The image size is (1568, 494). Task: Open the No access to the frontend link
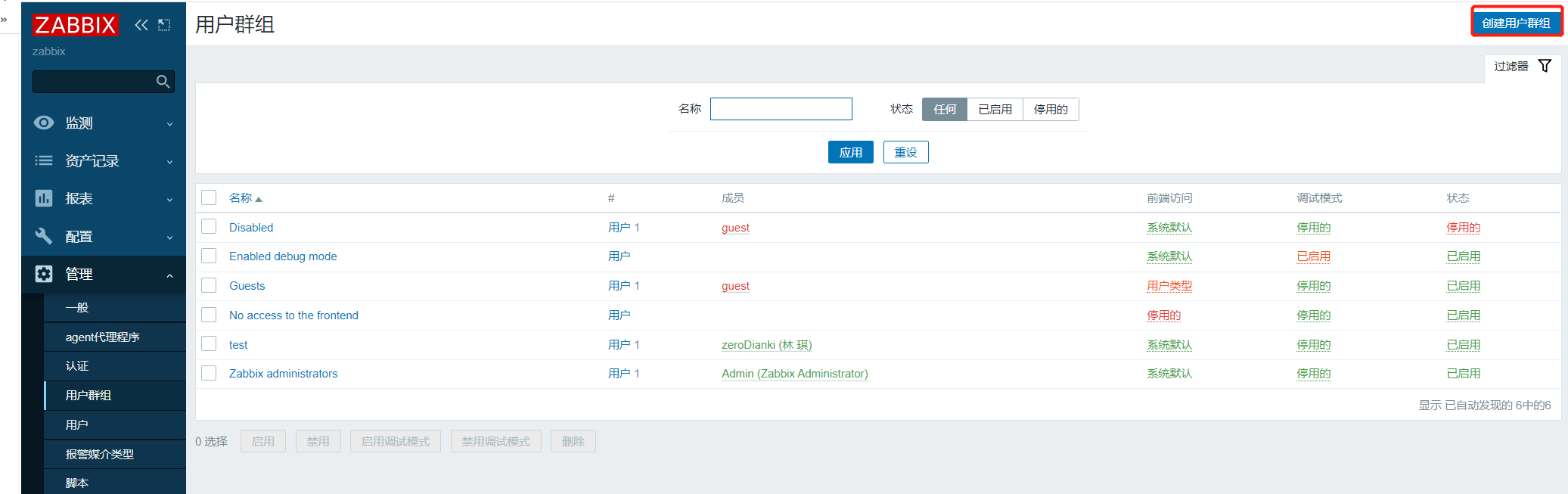click(293, 315)
